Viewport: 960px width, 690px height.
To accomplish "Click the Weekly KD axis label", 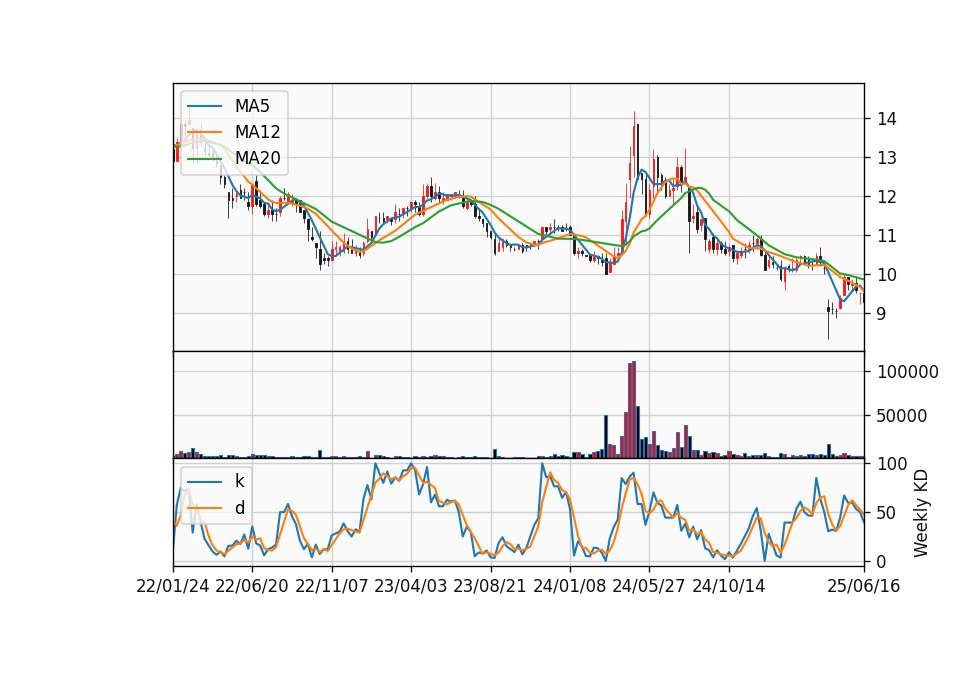I will 921,514.
